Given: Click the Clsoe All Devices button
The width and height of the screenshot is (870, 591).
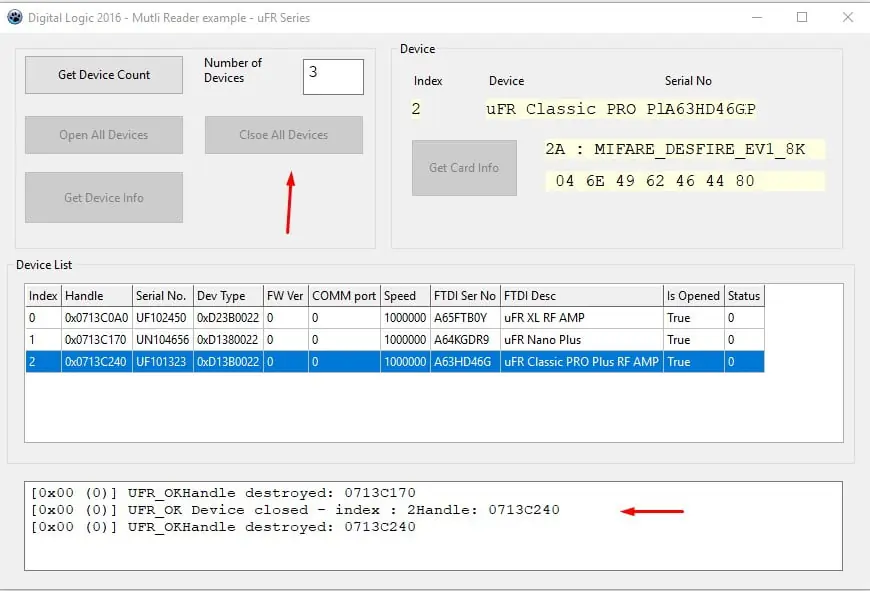Looking at the screenshot, I should [x=284, y=135].
